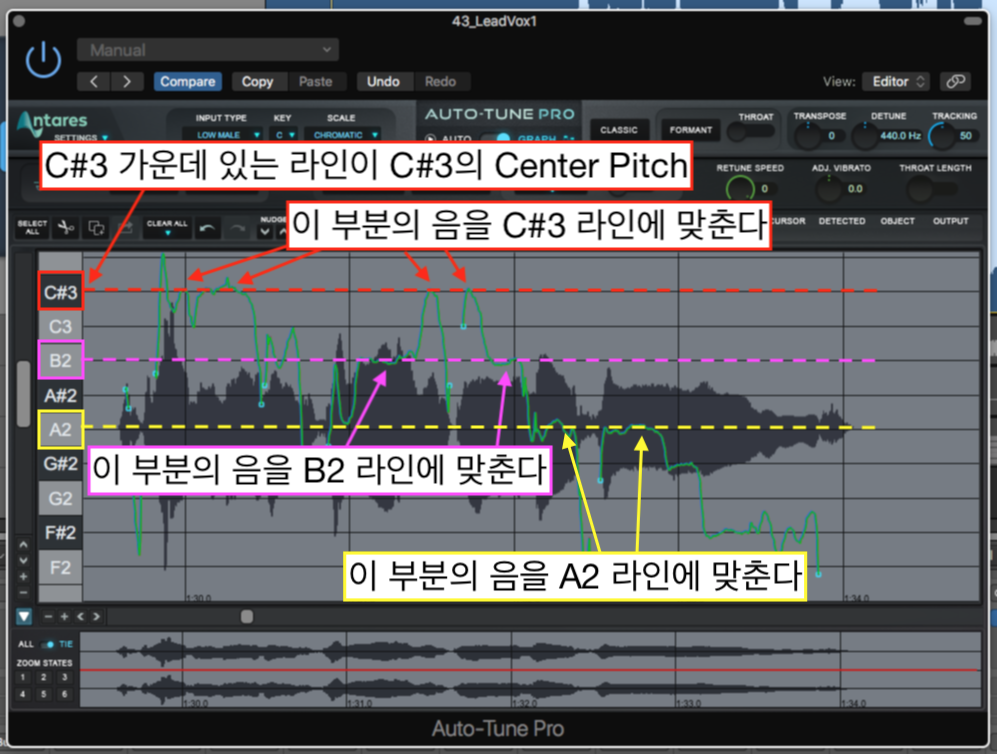Select the F#2 piano key
Screen dimensions: 997x754
(60, 533)
